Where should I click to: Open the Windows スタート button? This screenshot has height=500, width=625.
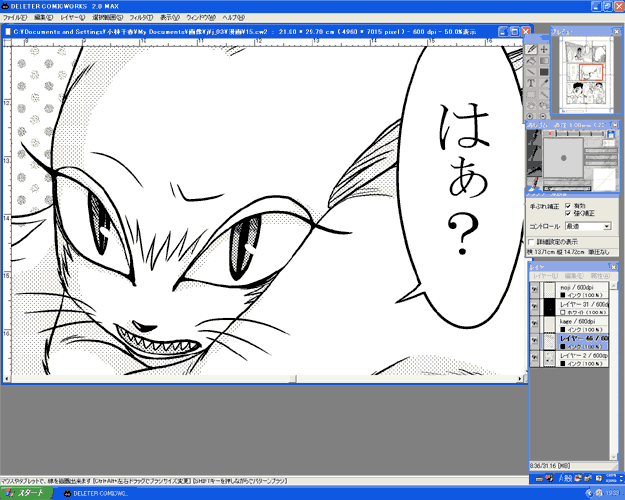pos(26,493)
